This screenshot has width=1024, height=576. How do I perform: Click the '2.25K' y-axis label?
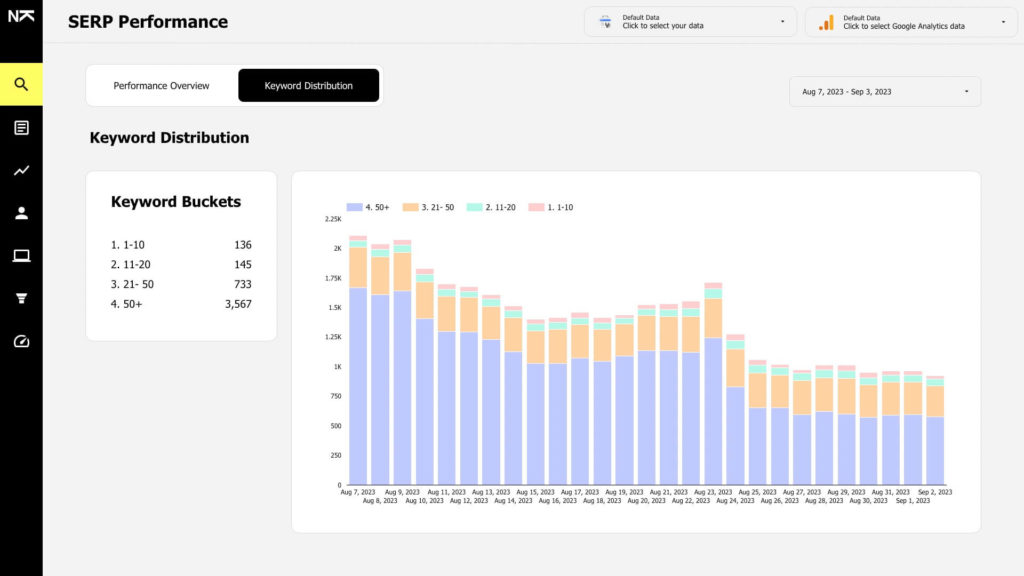point(333,219)
